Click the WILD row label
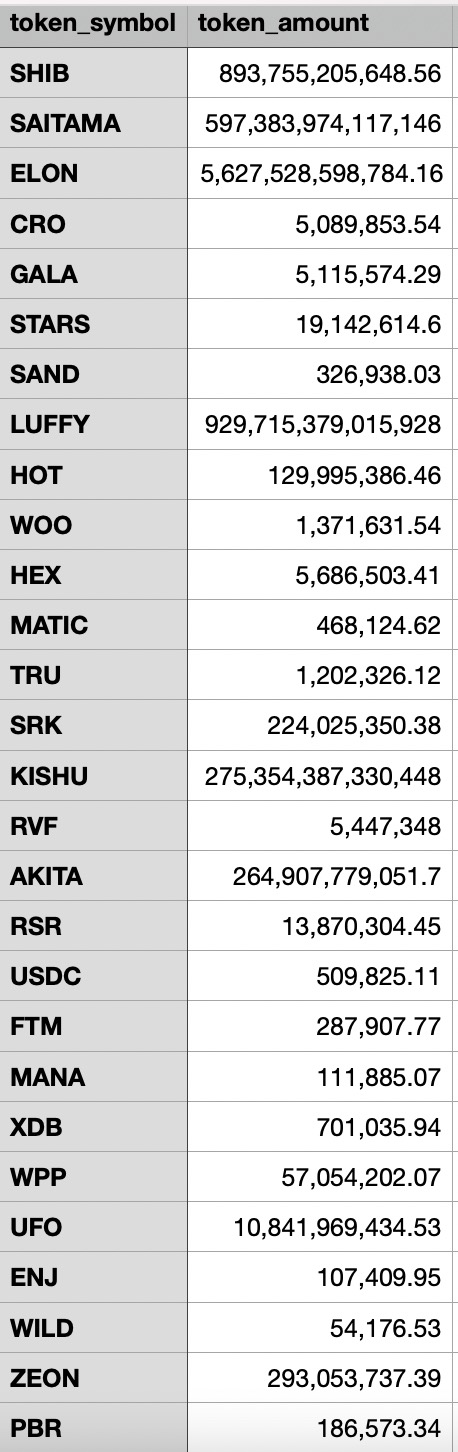 (x=93, y=1328)
